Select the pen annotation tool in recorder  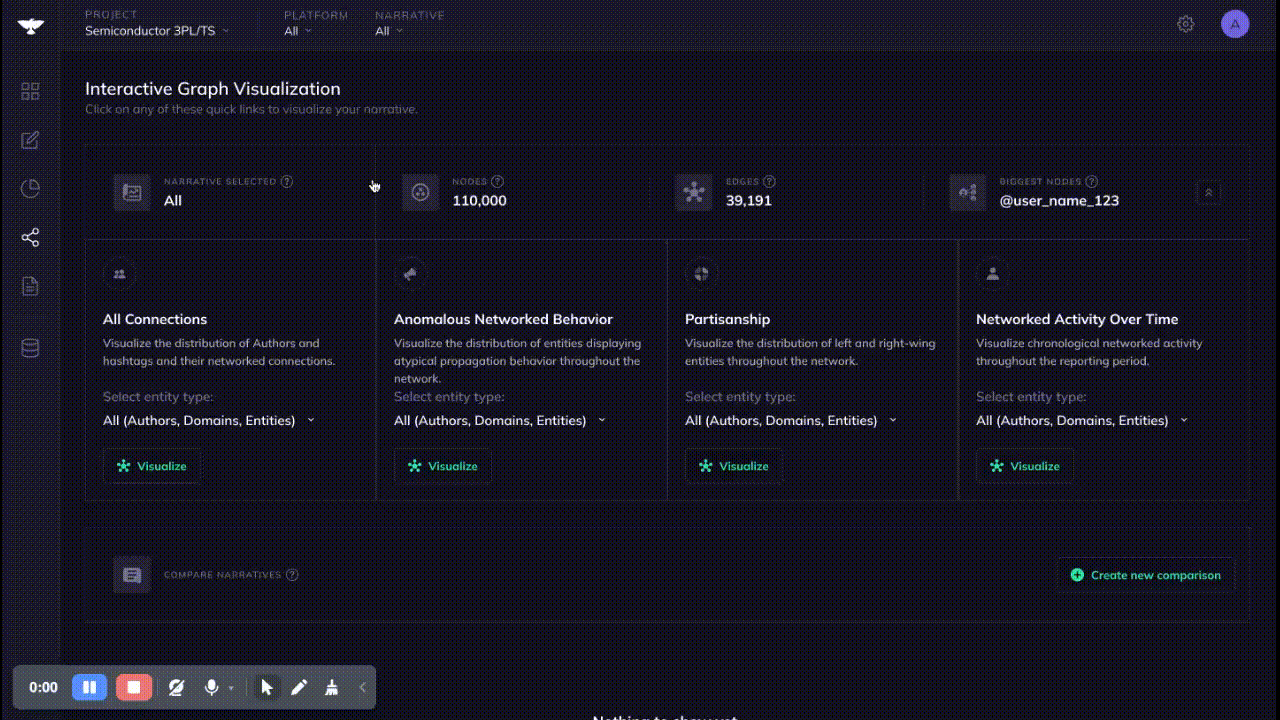(299, 687)
